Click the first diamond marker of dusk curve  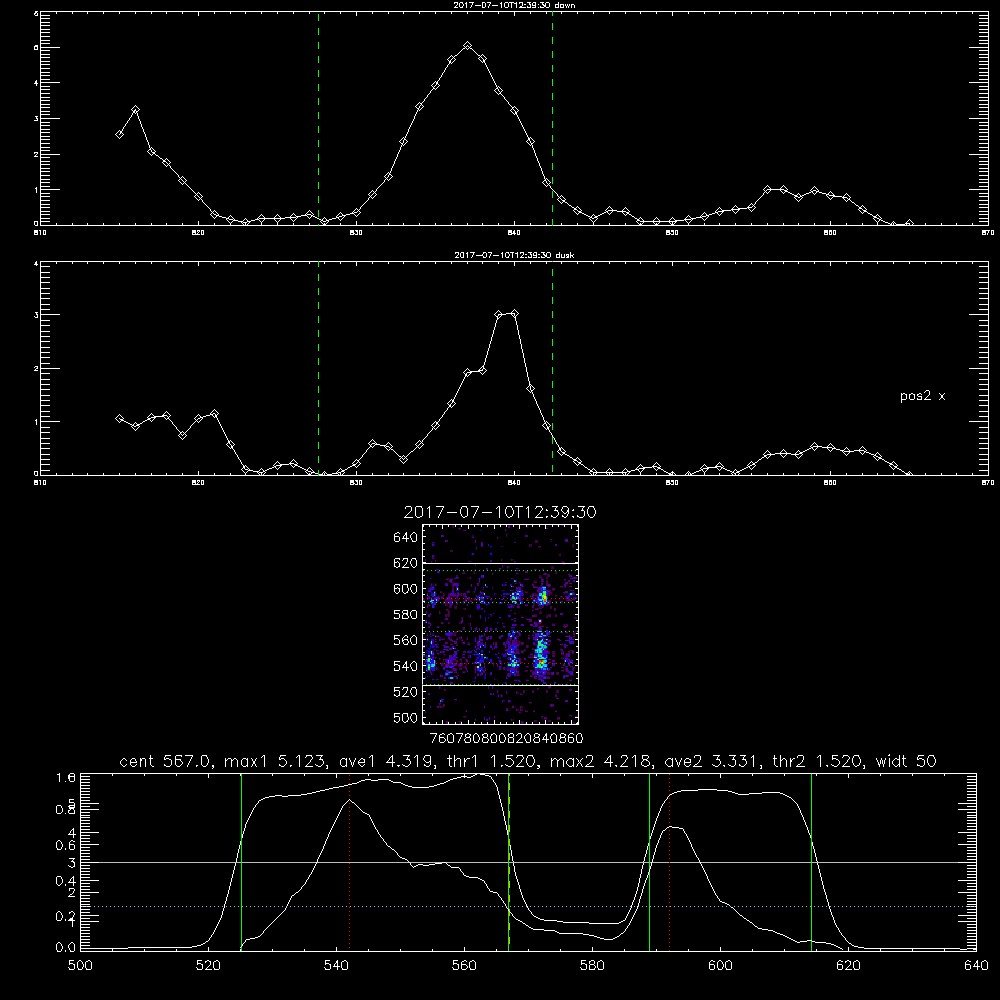coord(119,418)
